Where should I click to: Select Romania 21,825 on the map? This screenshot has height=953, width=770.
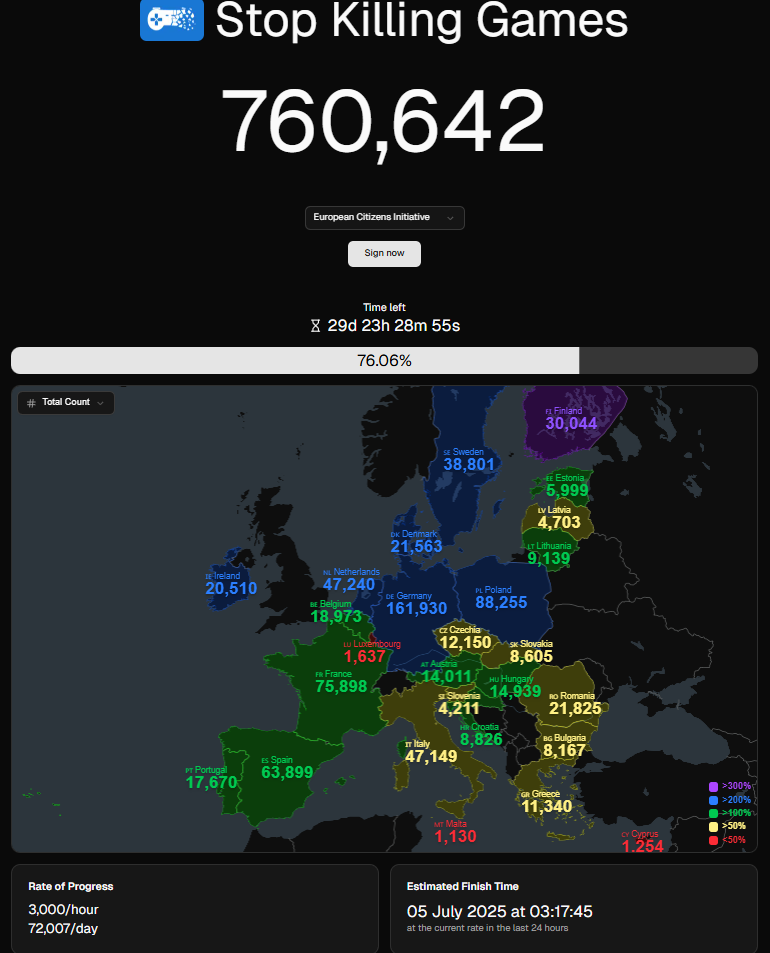pyautogui.click(x=575, y=703)
